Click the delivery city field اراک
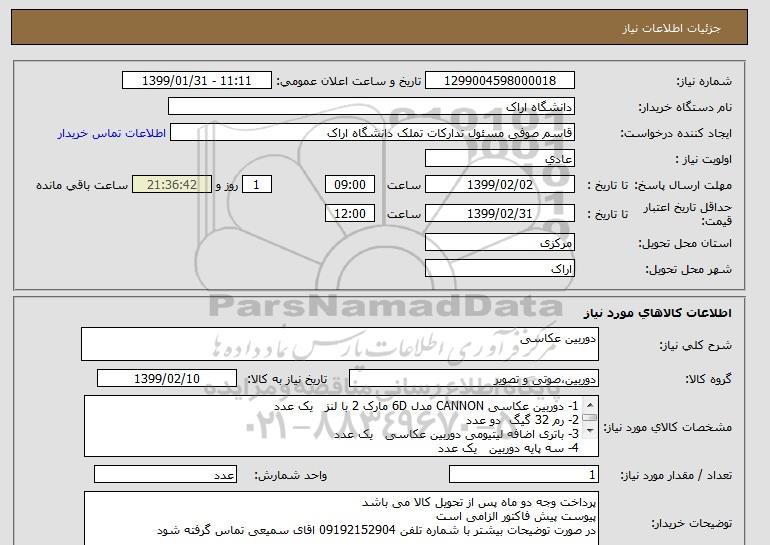 (499, 269)
